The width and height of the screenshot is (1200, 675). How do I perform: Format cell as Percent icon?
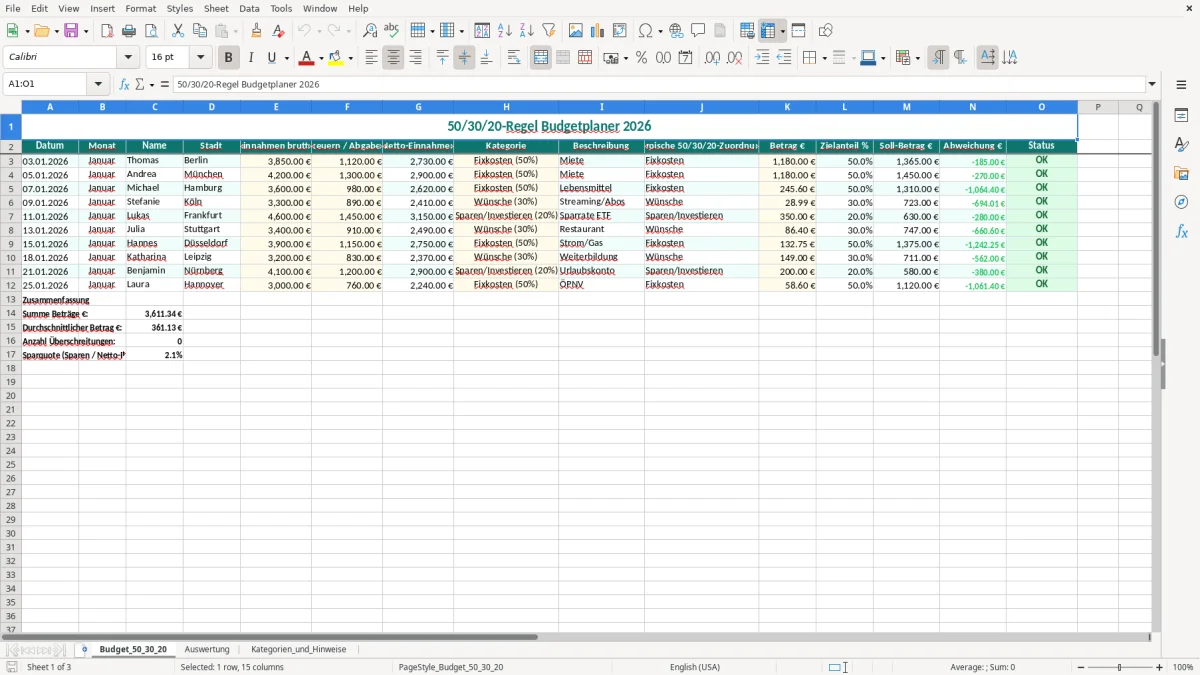click(641, 58)
